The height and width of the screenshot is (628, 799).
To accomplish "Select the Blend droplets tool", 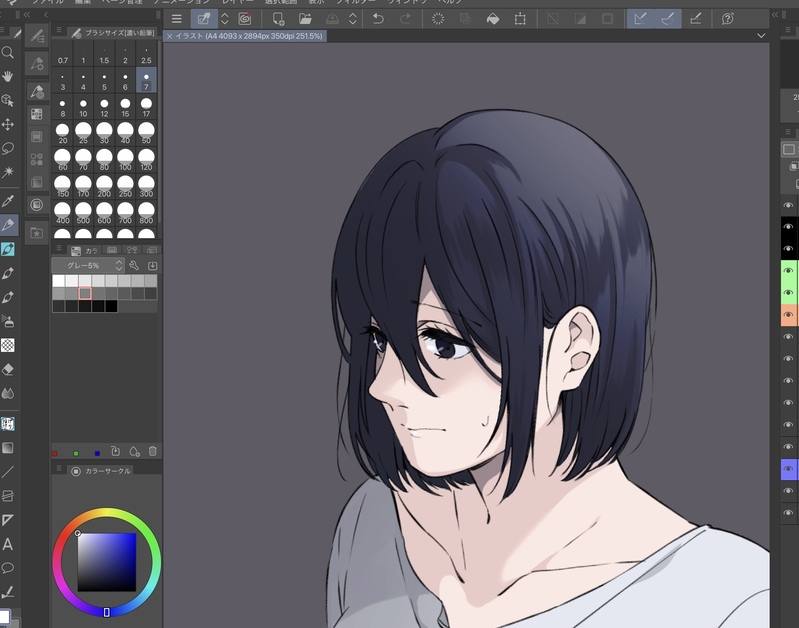I will pyautogui.click(x=8, y=393).
